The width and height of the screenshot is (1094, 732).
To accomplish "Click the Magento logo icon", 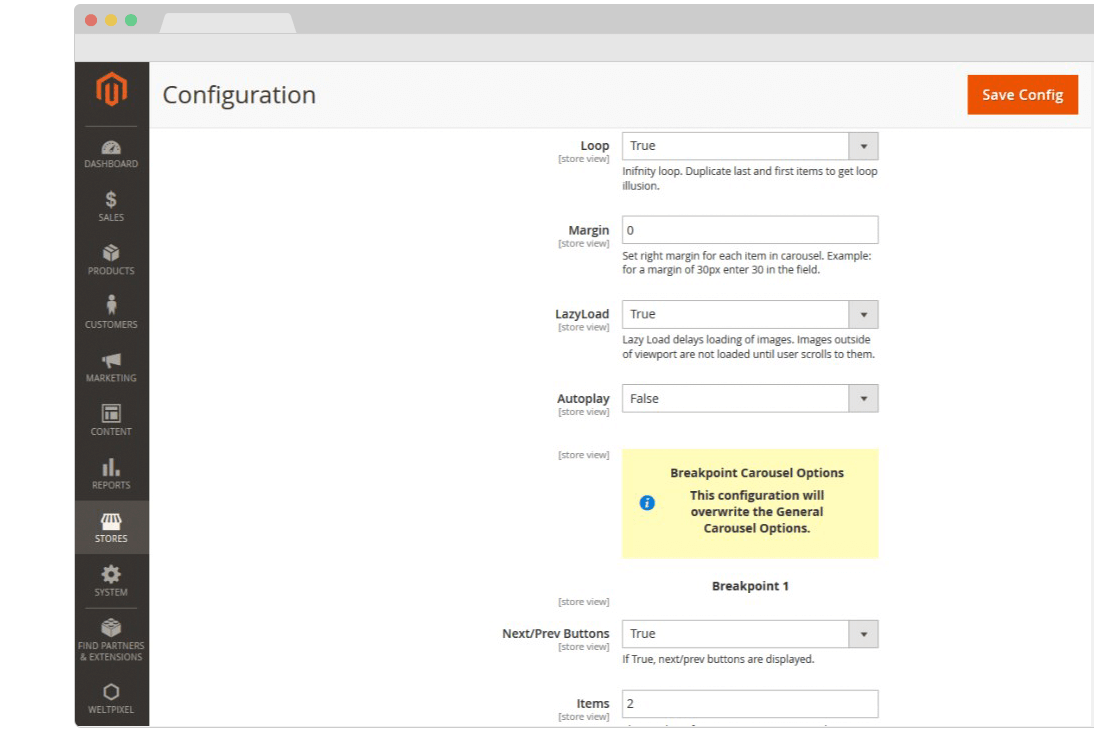I will 111,90.
